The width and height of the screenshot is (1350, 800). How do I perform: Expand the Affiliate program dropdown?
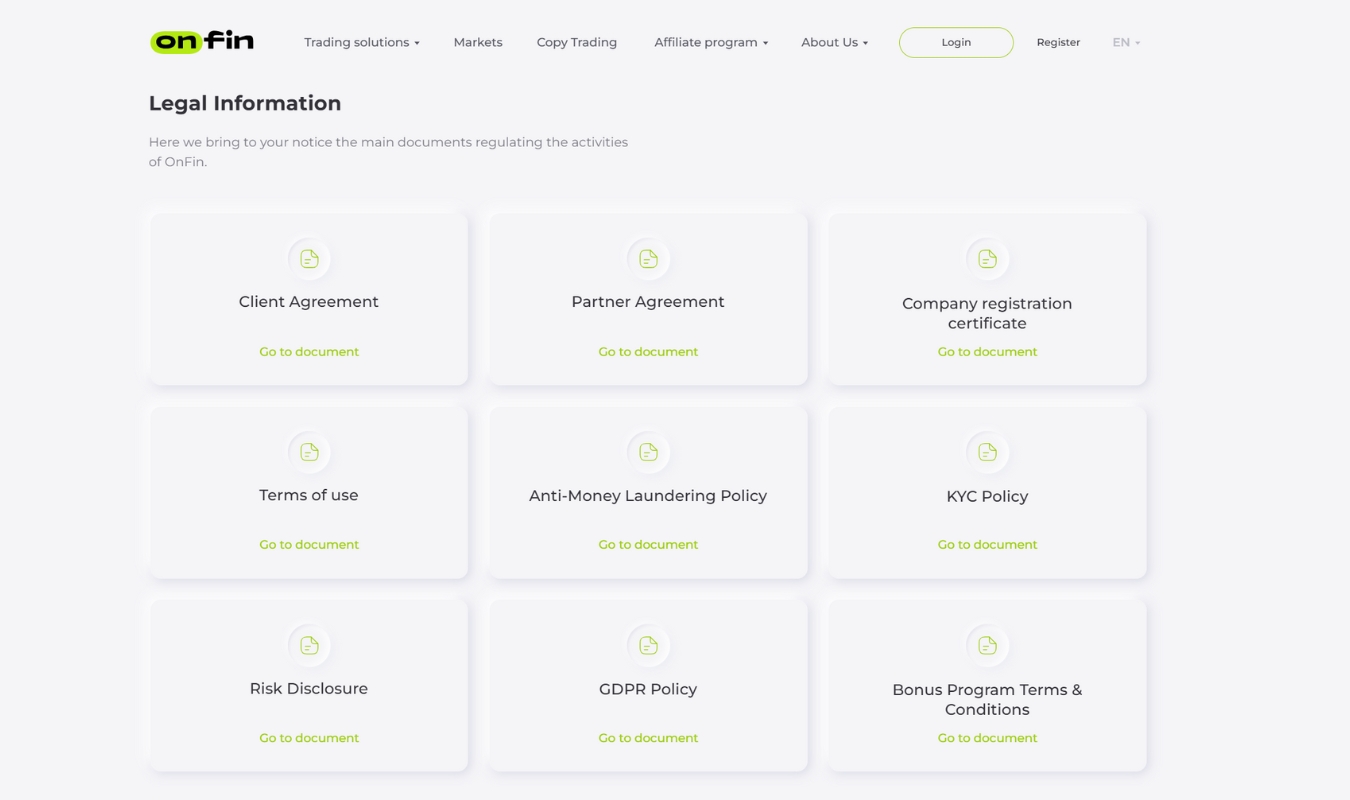[711, 42]
